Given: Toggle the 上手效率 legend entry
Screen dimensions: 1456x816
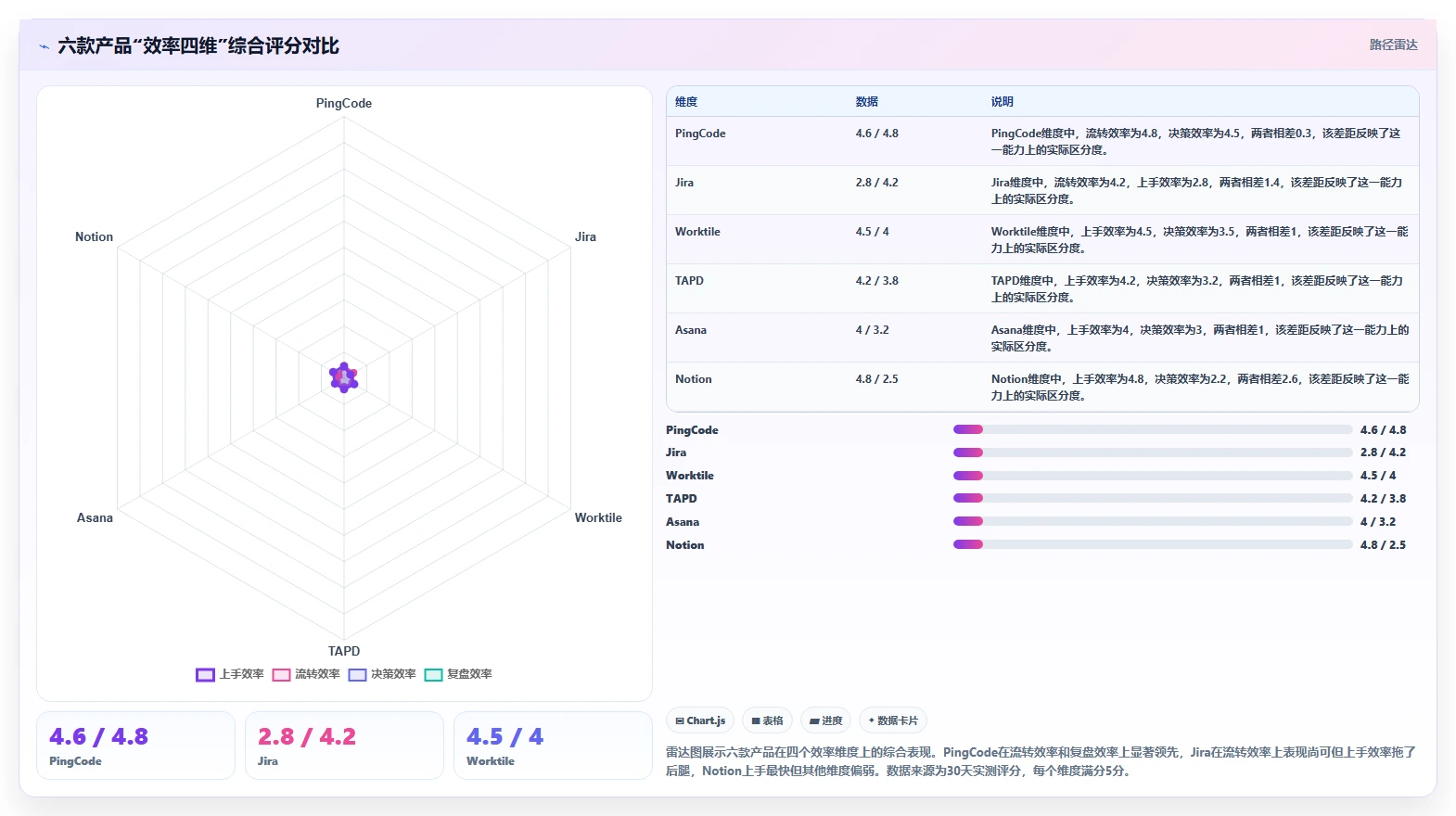Looking at the screenshot, I should tap(230, 674).
